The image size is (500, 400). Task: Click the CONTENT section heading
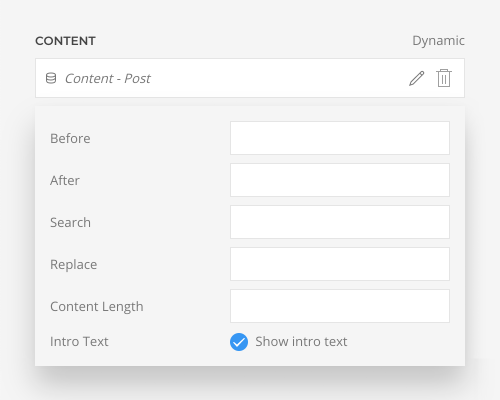tap(65, 41)
